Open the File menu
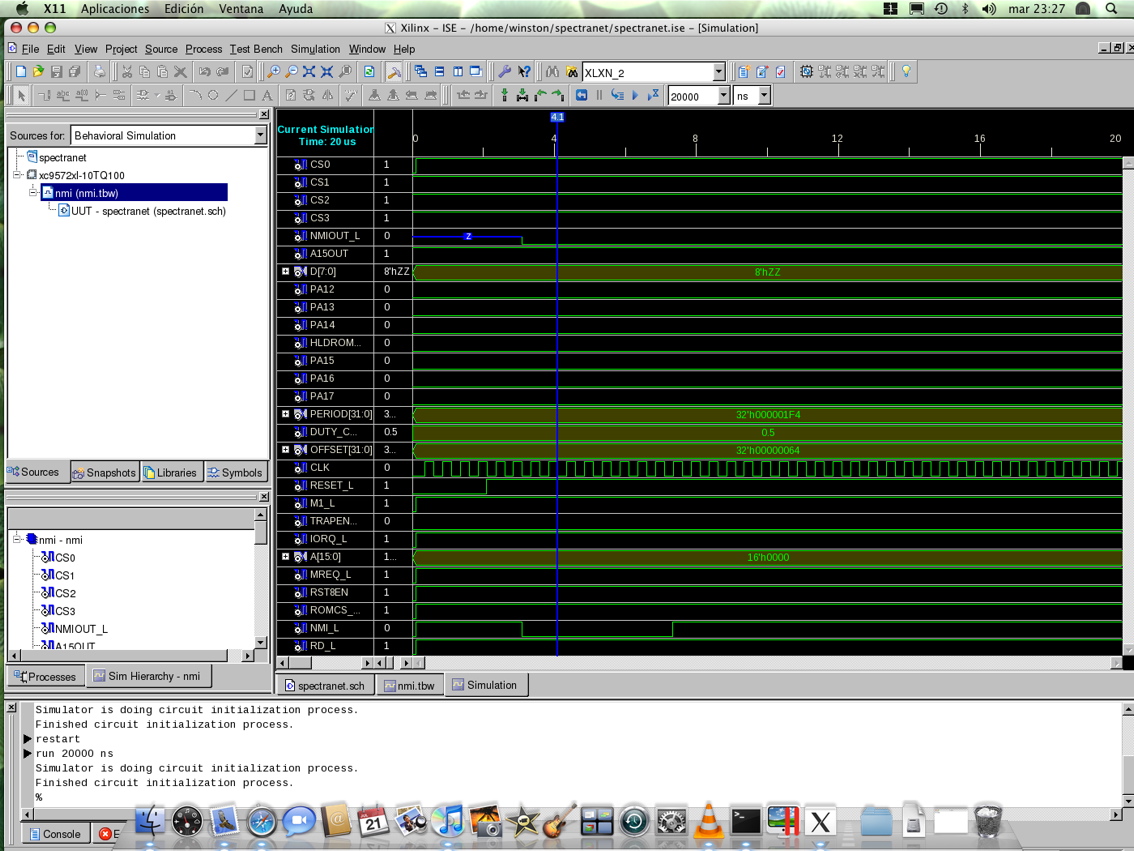The height and width of the screenshot is (851, 1134). (30, 49)
